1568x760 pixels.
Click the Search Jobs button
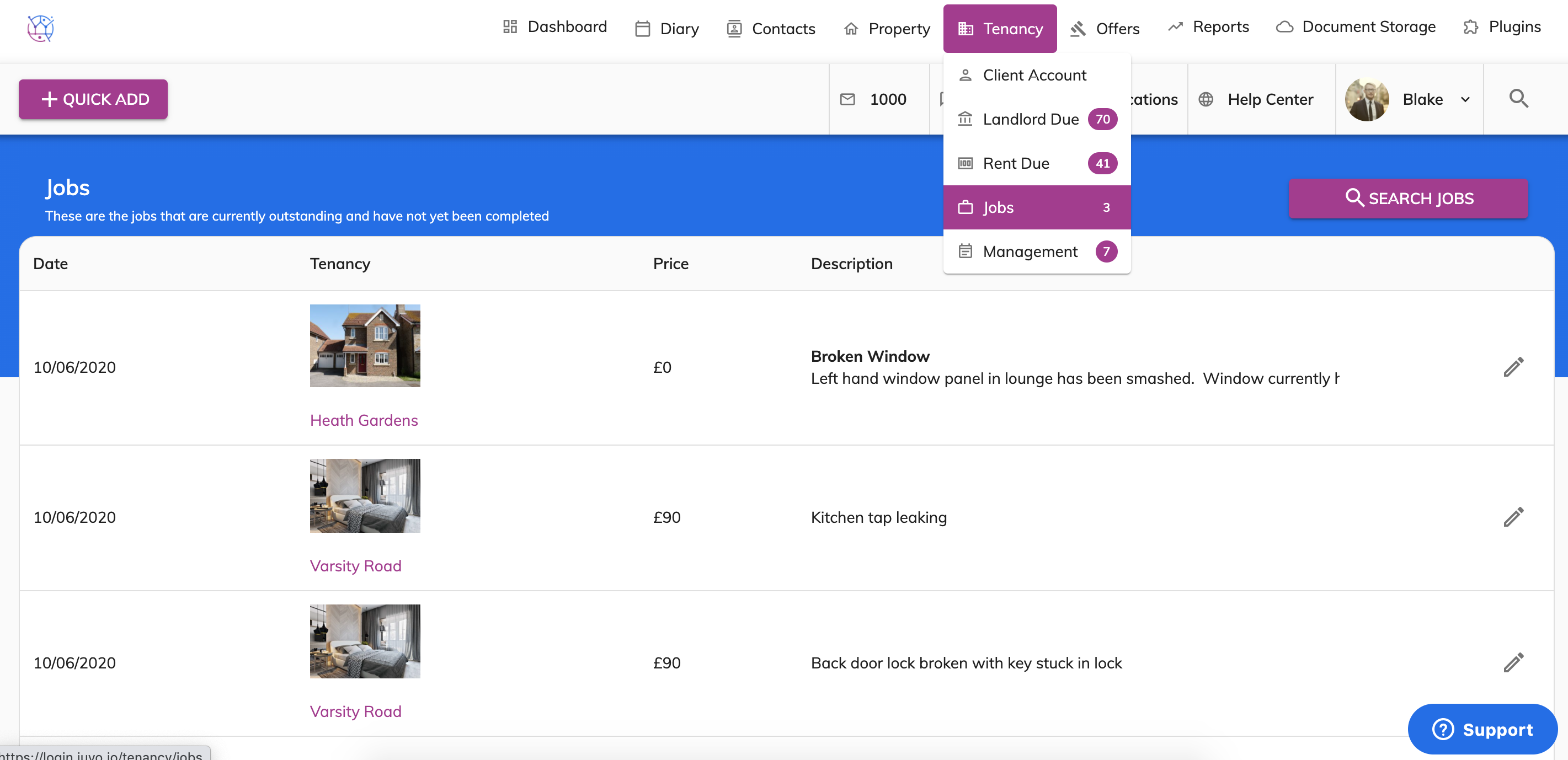(1408, 199)
